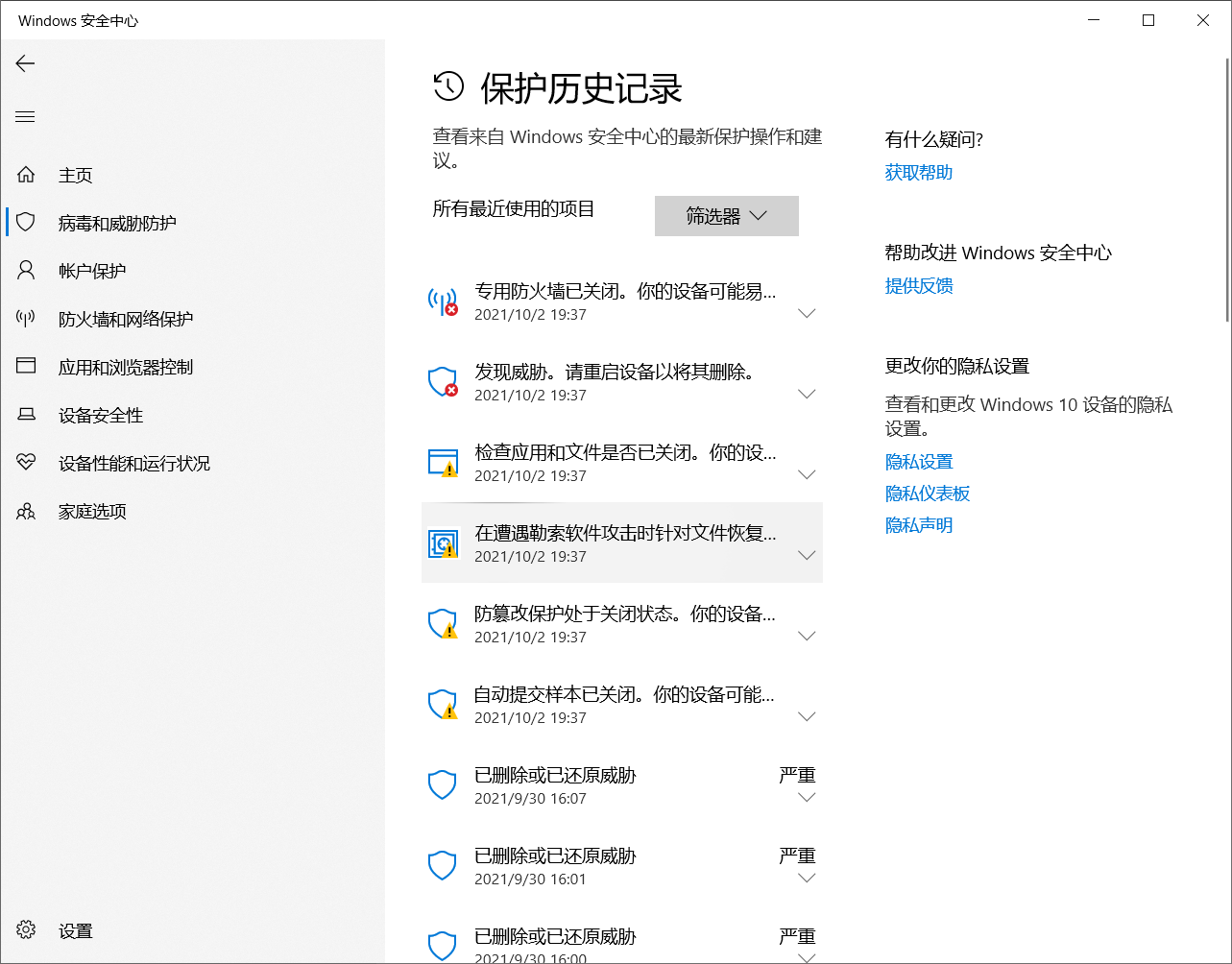1232x964 pixels.
Task: Select the 发现威胁。请重启设备以将其删除 entry
Action: coord(615,372)
